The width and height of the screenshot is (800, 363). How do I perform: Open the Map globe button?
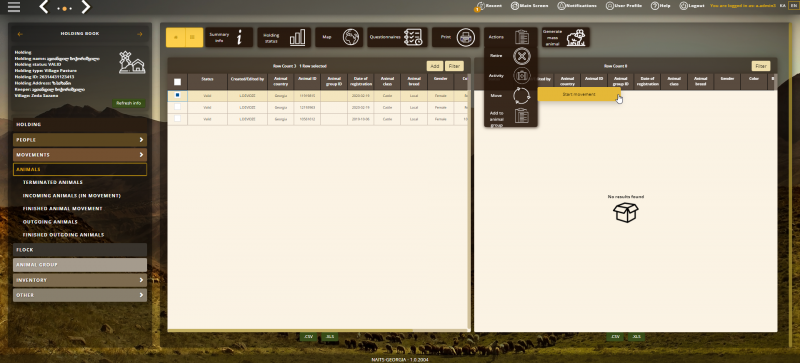pos(339,37)
